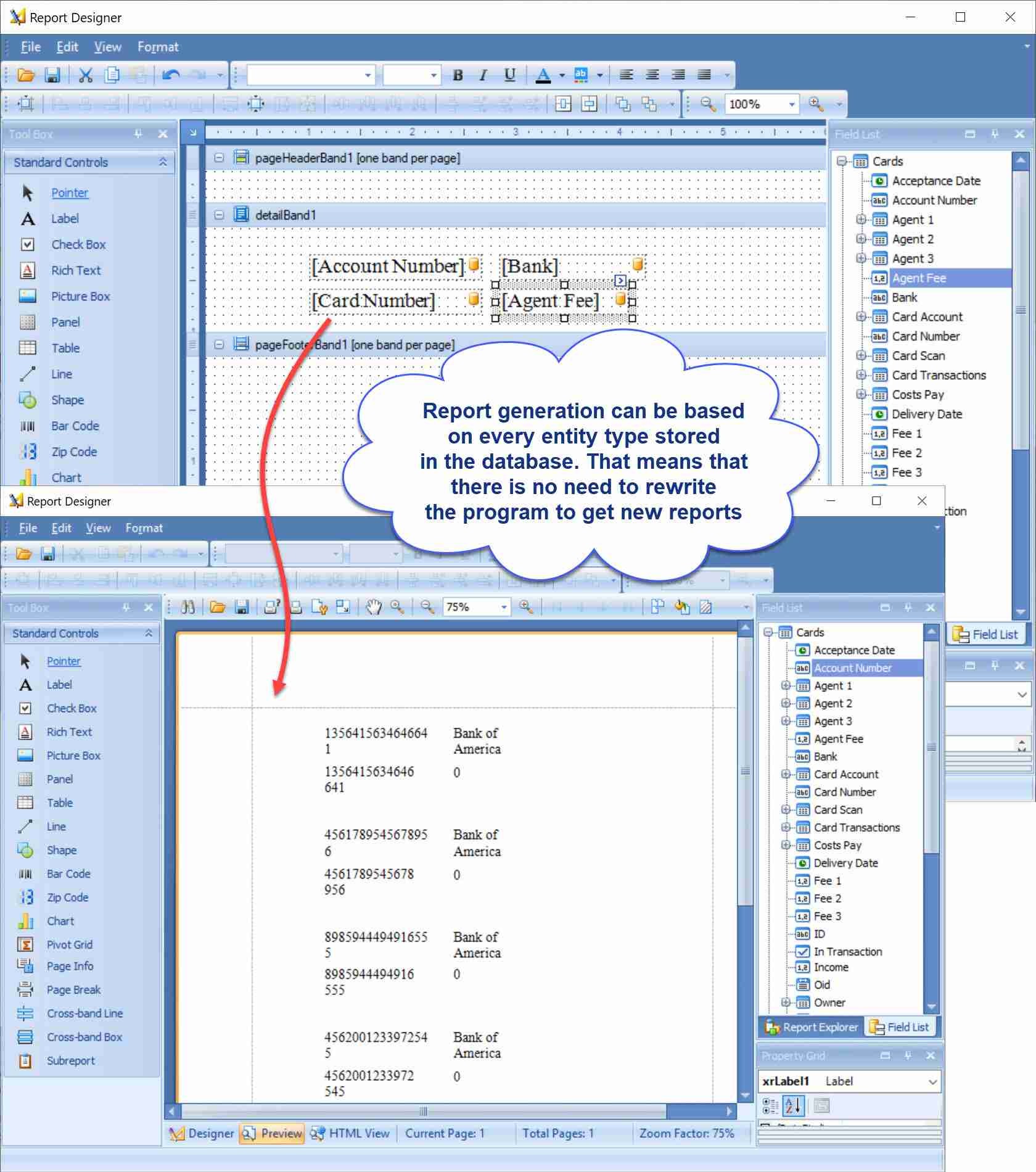Select Subreport in lower Tool Box
This screenshot has height=1172, width=1036.
pos(71,1060)
